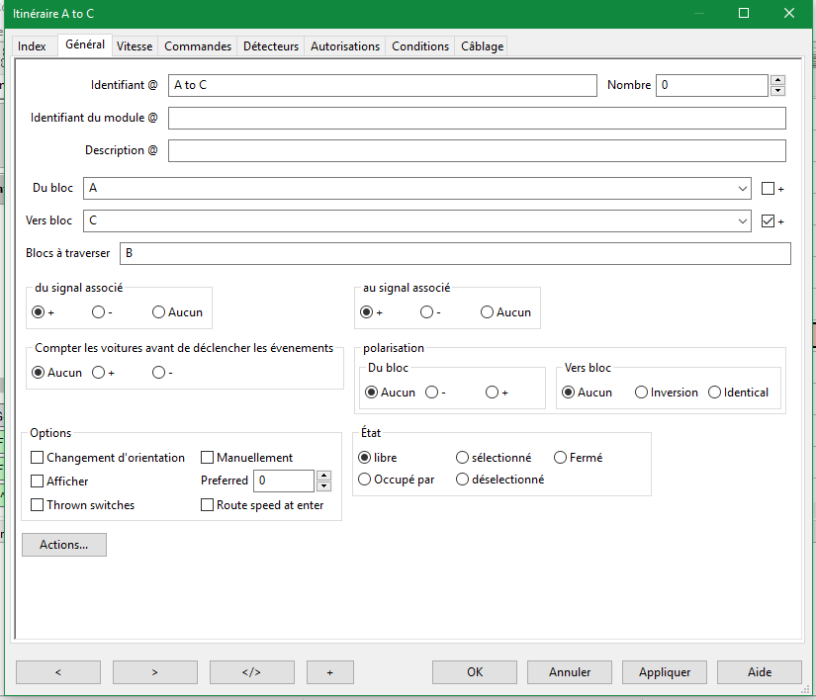Focus the Description text field

(476, 151)
